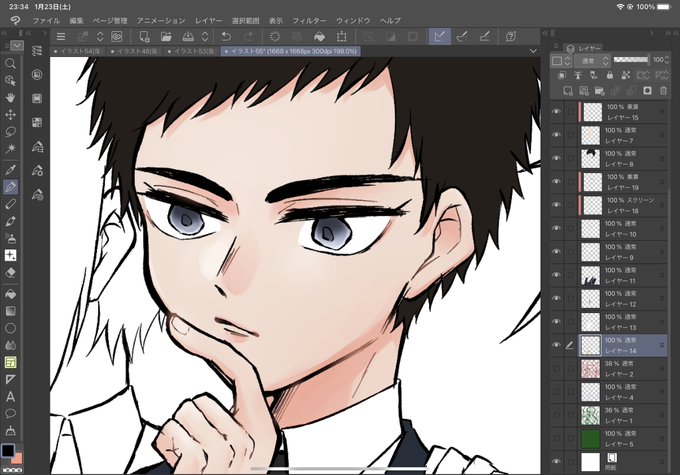Hide レイヤー 18 with eye icon

556,205
